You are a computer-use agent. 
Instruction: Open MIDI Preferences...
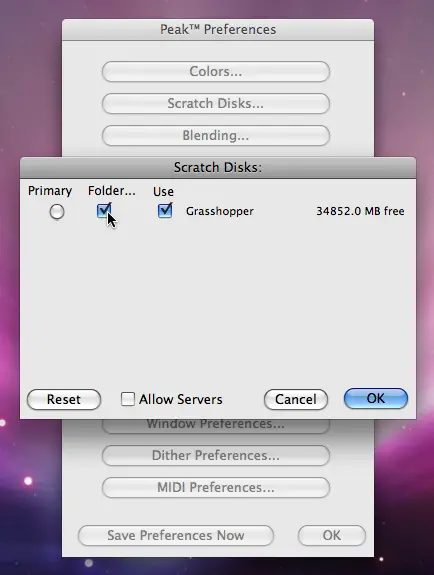pyautogui.click(x=216, y=488)
